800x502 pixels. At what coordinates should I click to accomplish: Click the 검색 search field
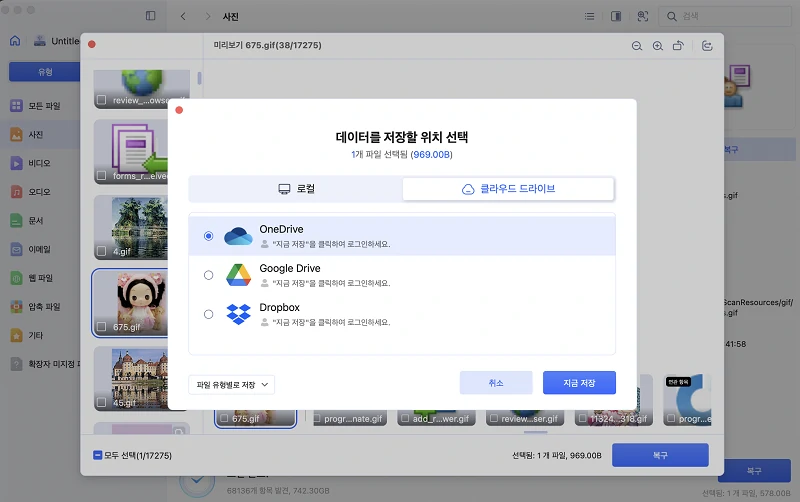[x=724, y=16]
